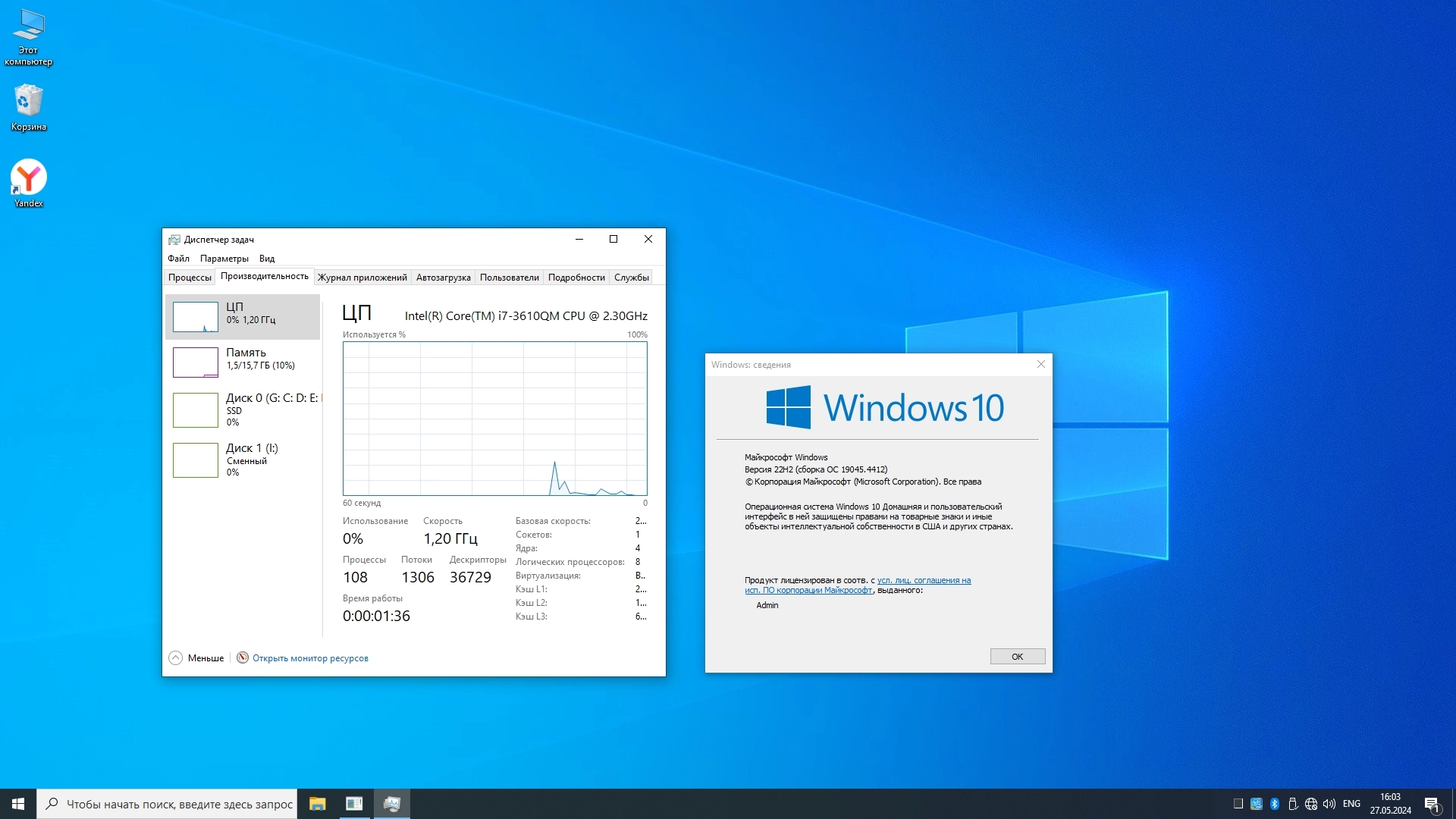The width and height of the screenshot is (1456, 819).
Task: Switch to the Процессы tab
Action: click(190, 278)
